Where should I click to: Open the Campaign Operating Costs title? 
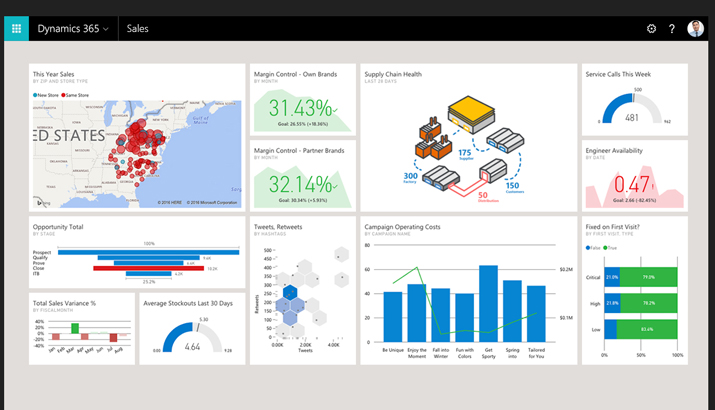pyautogui.click(x=402, y=227)
